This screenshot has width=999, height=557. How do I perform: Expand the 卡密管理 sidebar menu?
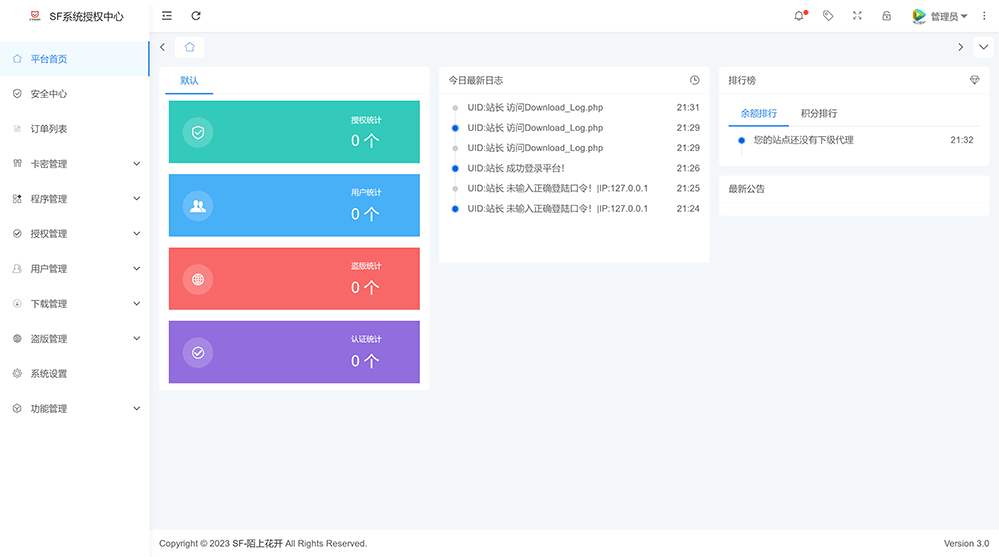[75, 164]
